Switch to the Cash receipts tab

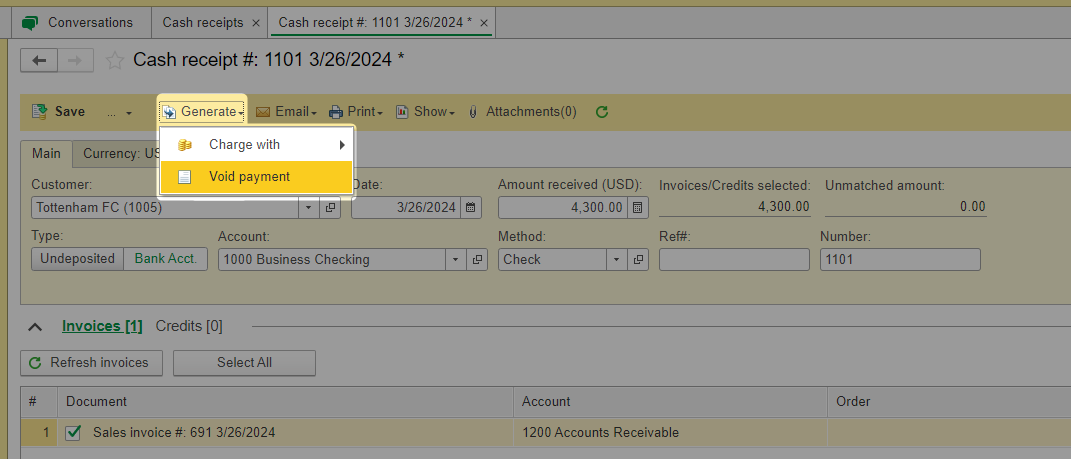203,23
